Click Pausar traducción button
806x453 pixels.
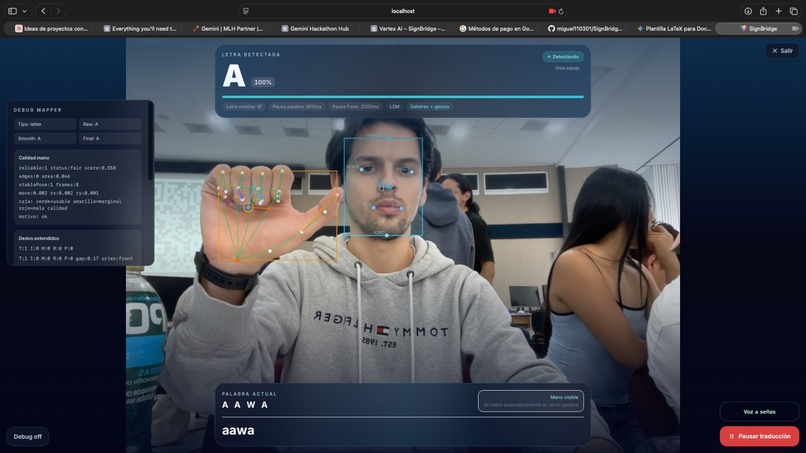pos(759,436)
